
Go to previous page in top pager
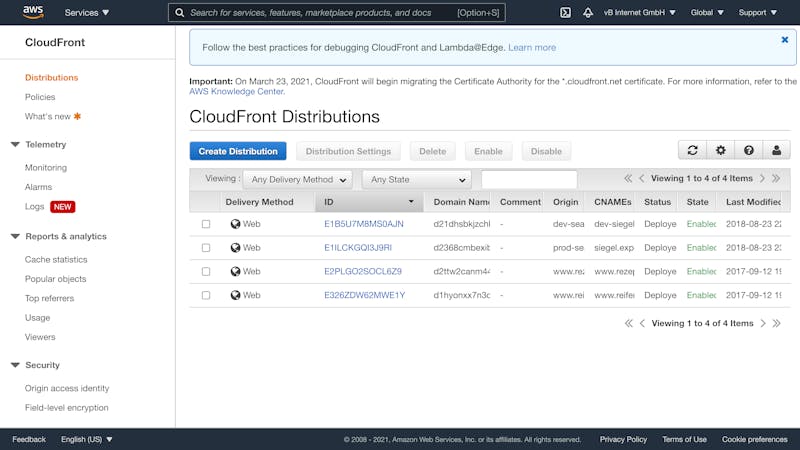click(641, 179)
